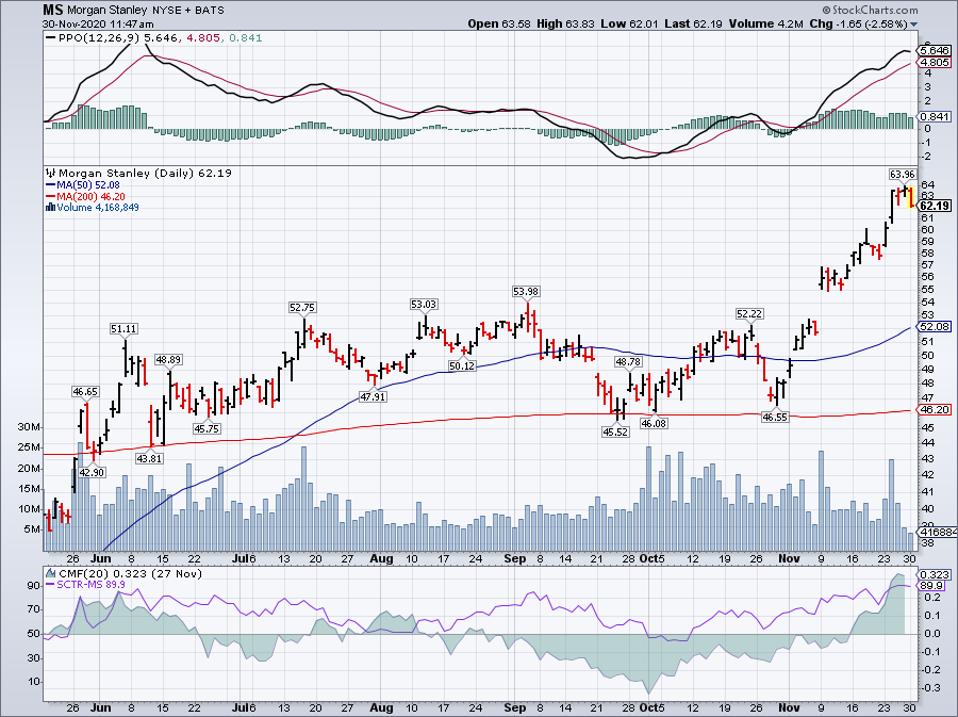Click the 0.841 histogram value on the right axis

[x=935, y=117]
